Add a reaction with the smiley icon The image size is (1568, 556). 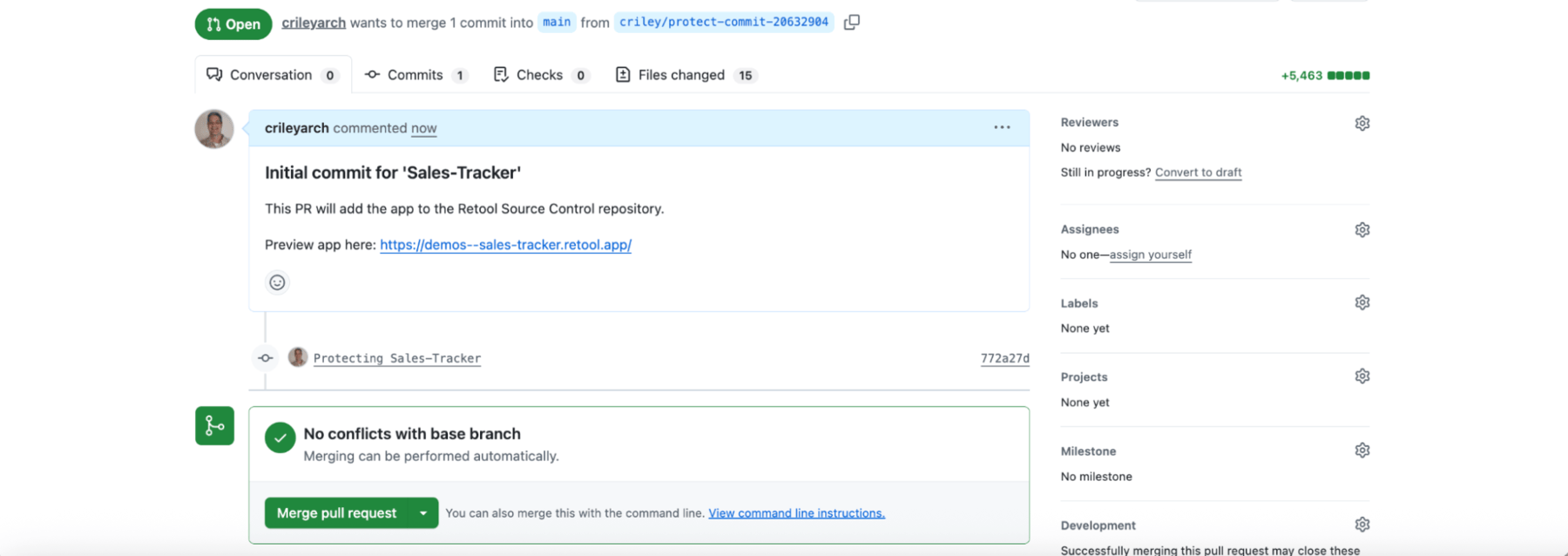point(277,282)
